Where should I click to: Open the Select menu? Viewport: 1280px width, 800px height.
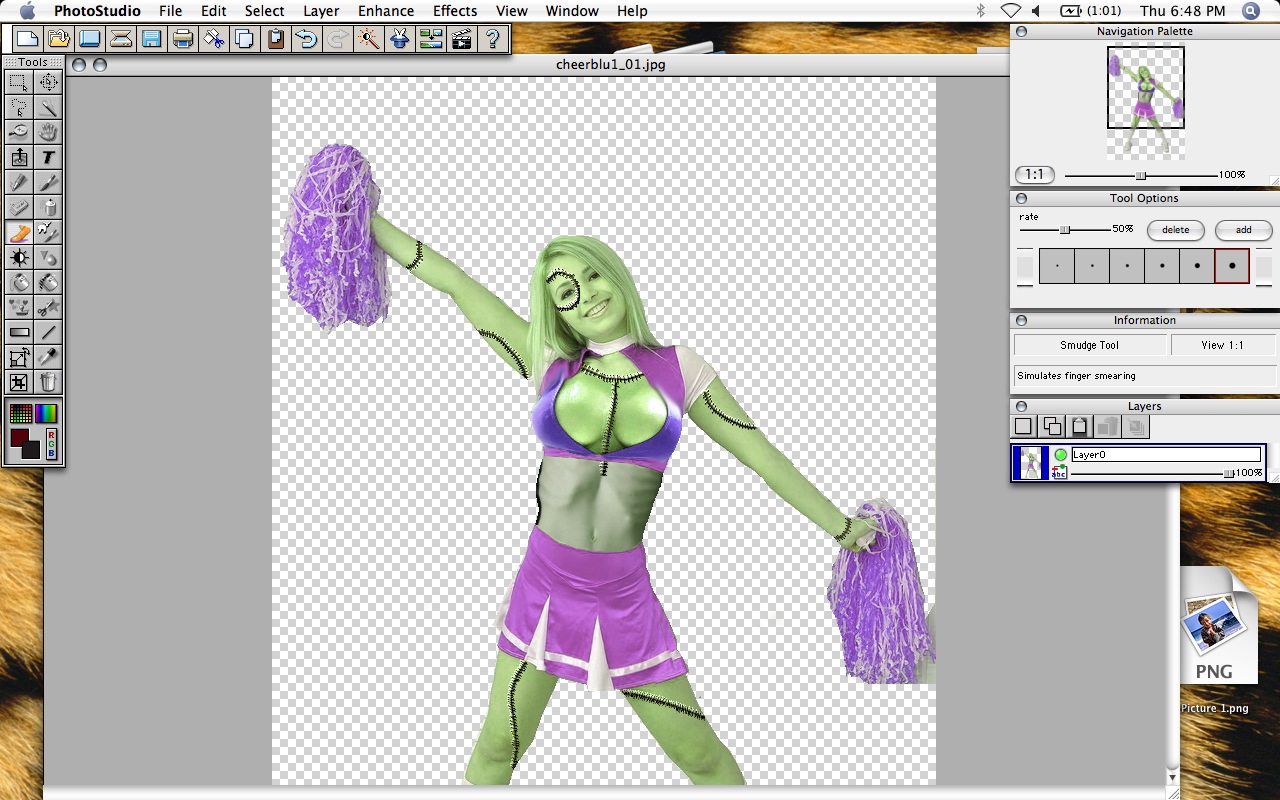[x=265, y=11]
